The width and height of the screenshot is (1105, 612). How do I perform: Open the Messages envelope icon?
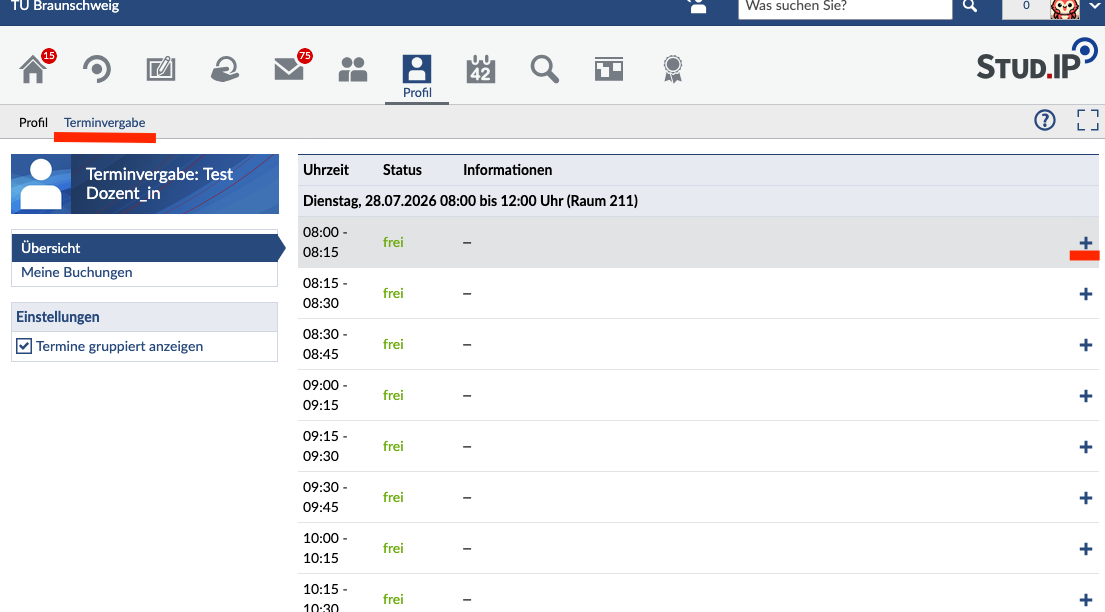click(x=289, y=69)
